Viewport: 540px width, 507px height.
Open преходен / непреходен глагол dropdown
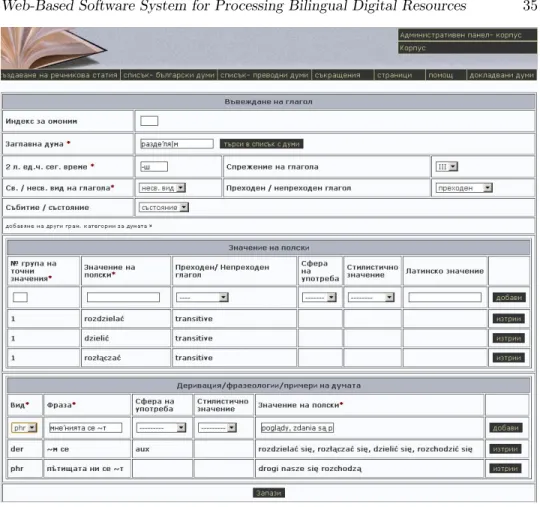pos(464,188)
